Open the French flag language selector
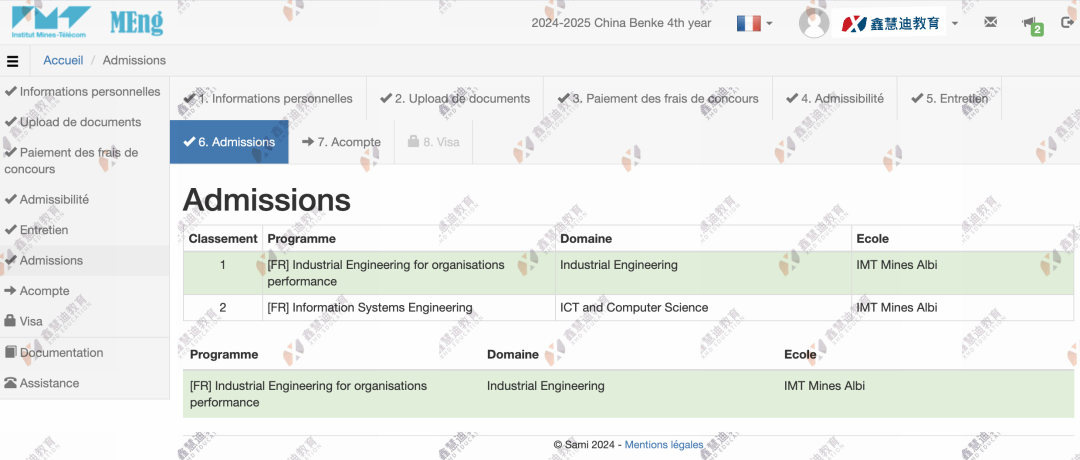Screen dimensions: 1080x460 [x=754, y=23]
